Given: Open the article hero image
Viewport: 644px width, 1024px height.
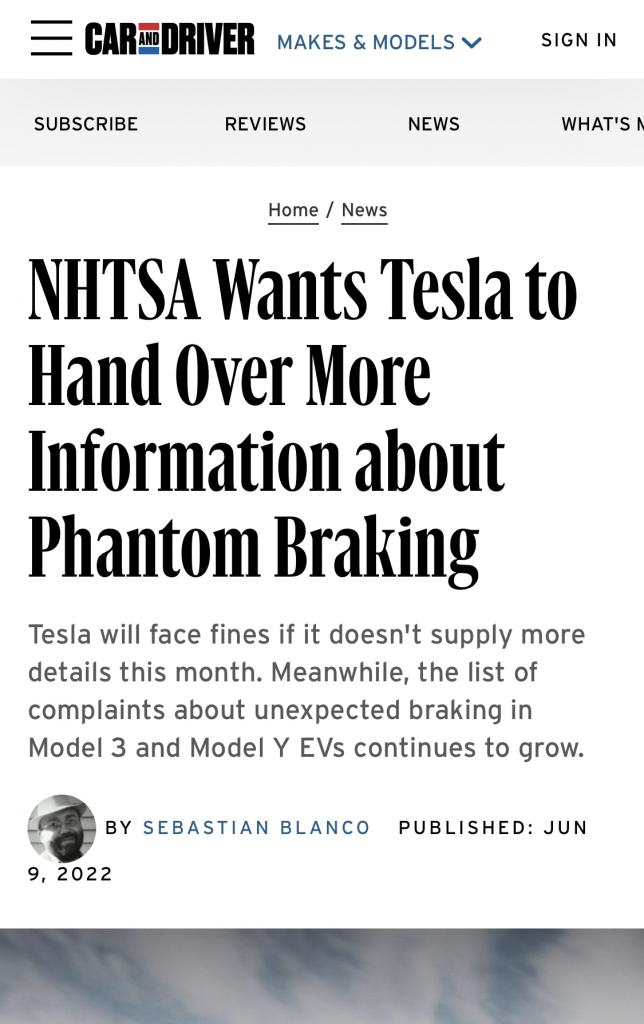Looking at the screenshot, I should point(322,976).
